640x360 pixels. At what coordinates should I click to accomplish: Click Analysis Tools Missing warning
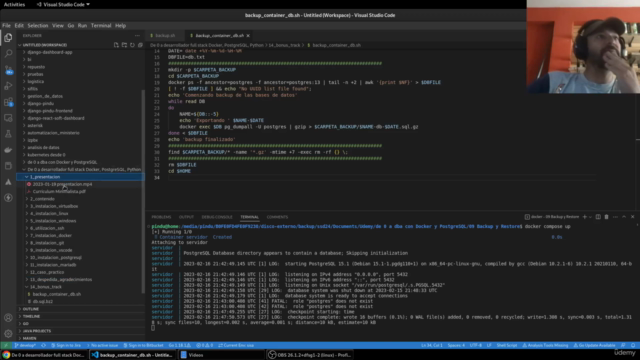point(545,345)
